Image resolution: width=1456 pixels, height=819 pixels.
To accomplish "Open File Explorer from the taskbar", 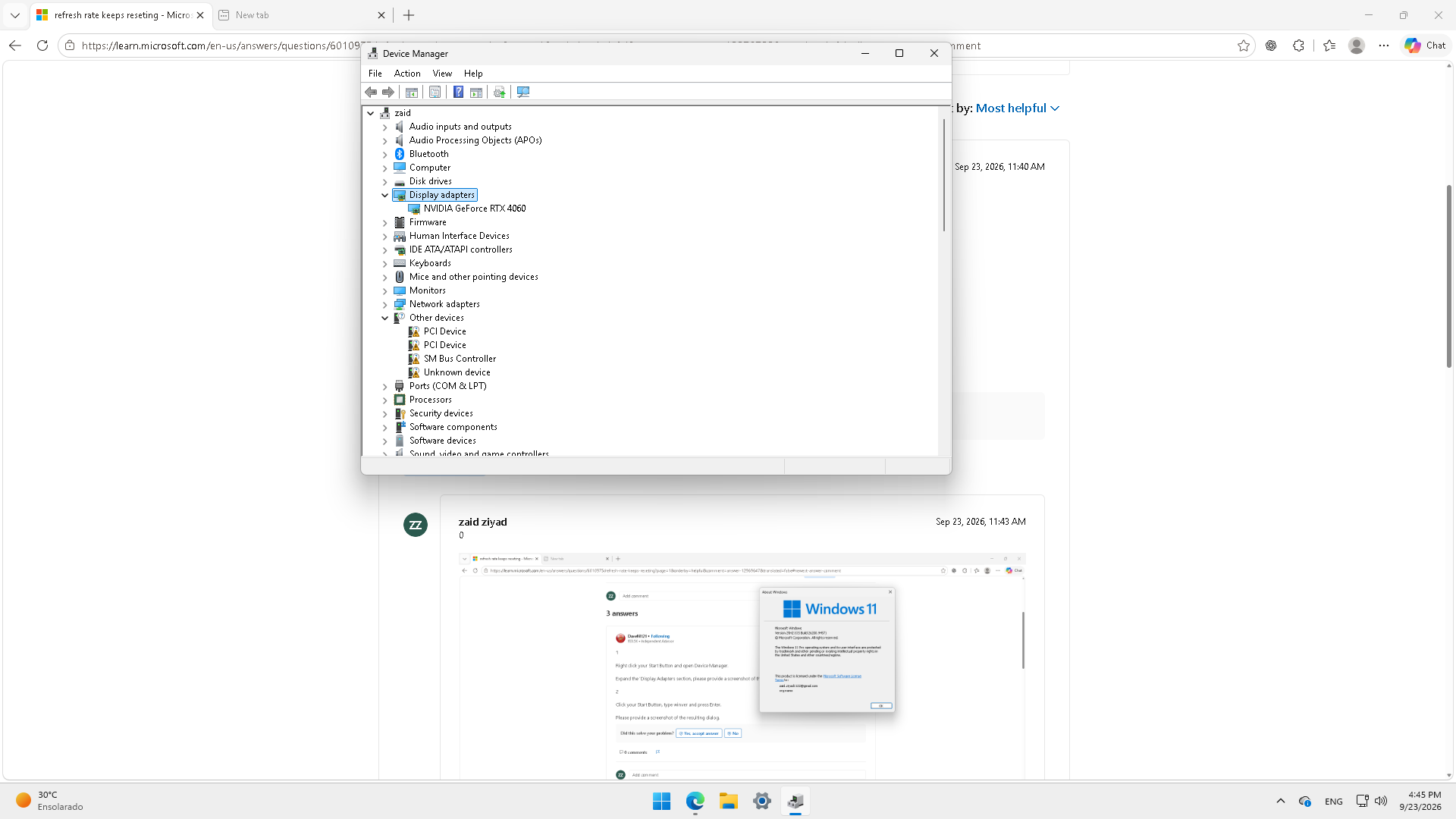I will tap(729, 801).
